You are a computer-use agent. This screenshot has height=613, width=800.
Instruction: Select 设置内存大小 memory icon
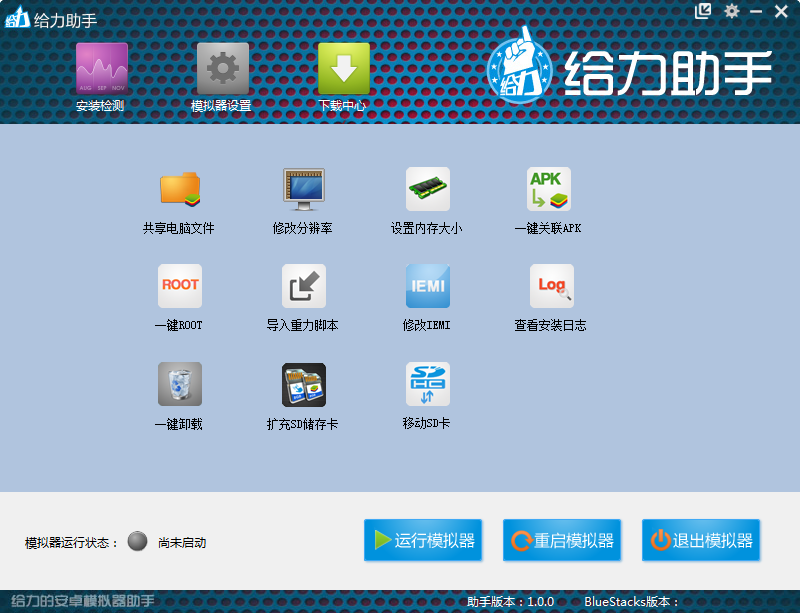(x=427, y=189)
